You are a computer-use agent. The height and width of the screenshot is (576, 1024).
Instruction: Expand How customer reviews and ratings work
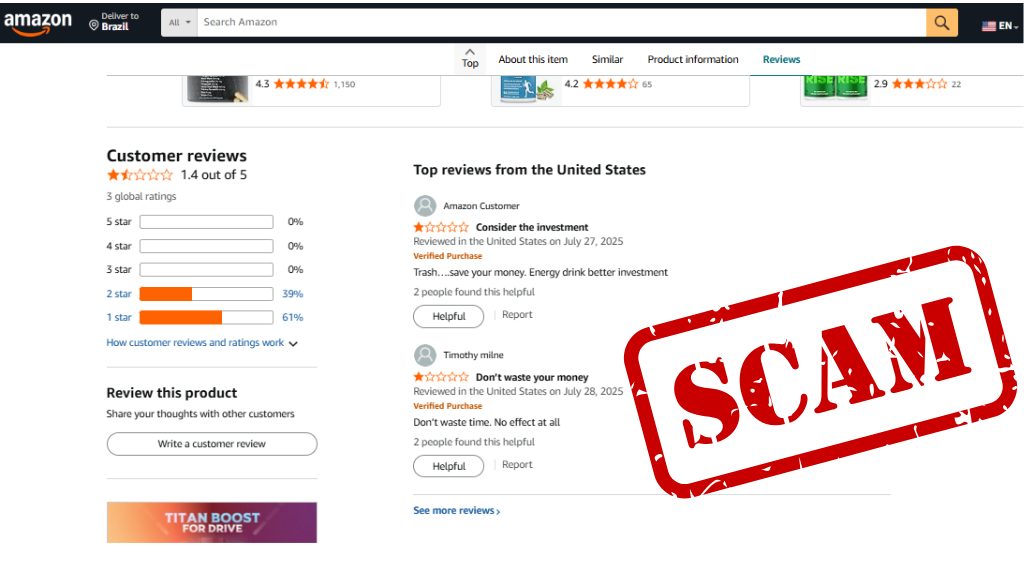pyautogui.click(x=202, y=343)
